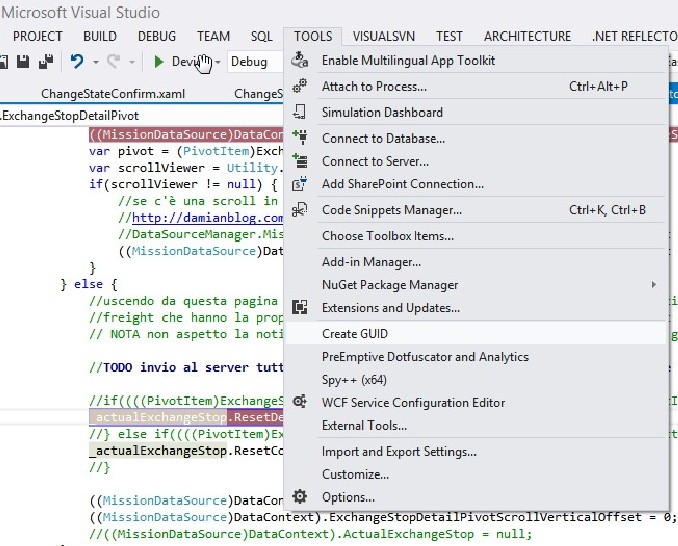Click the Extensions and Updates icon
The width and height of the screenshot is (678, 546).
pos(299,308)
